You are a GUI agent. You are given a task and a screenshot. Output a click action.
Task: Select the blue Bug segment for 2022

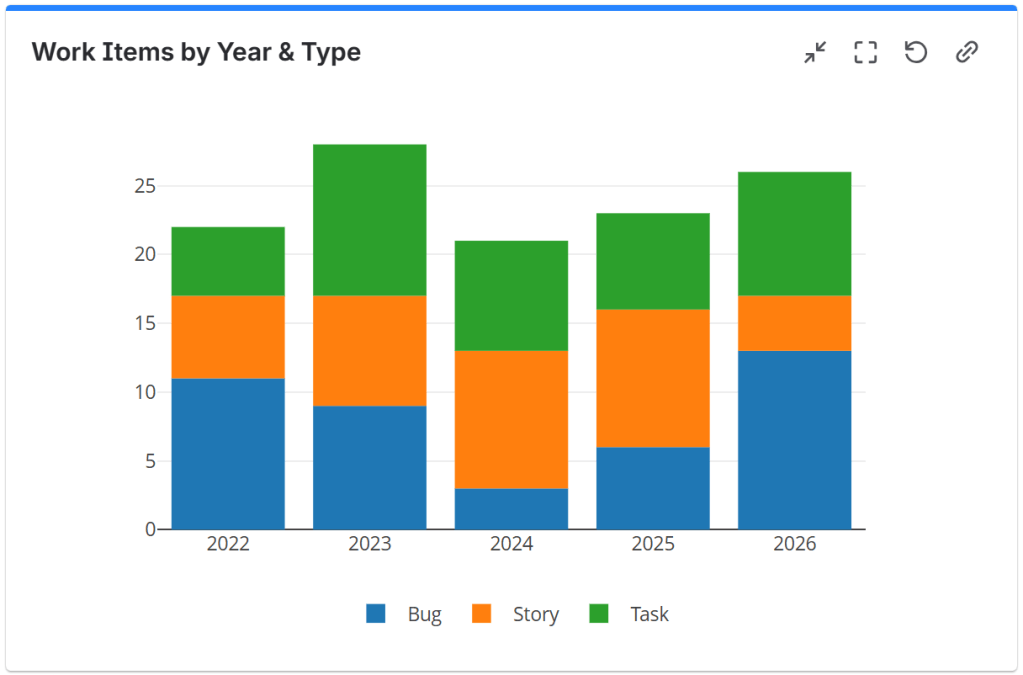(228, 453)
